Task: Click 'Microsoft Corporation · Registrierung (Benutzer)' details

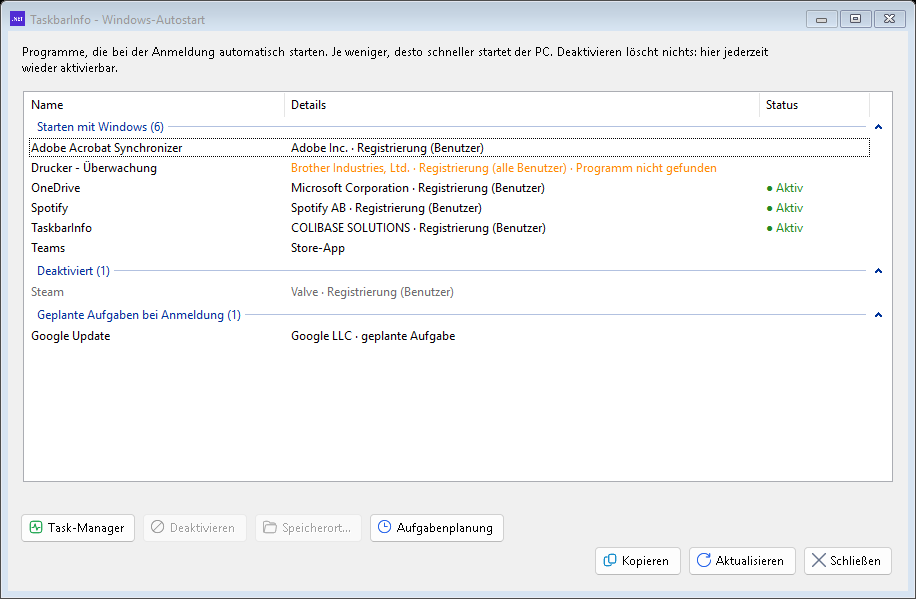Action: 418,188
